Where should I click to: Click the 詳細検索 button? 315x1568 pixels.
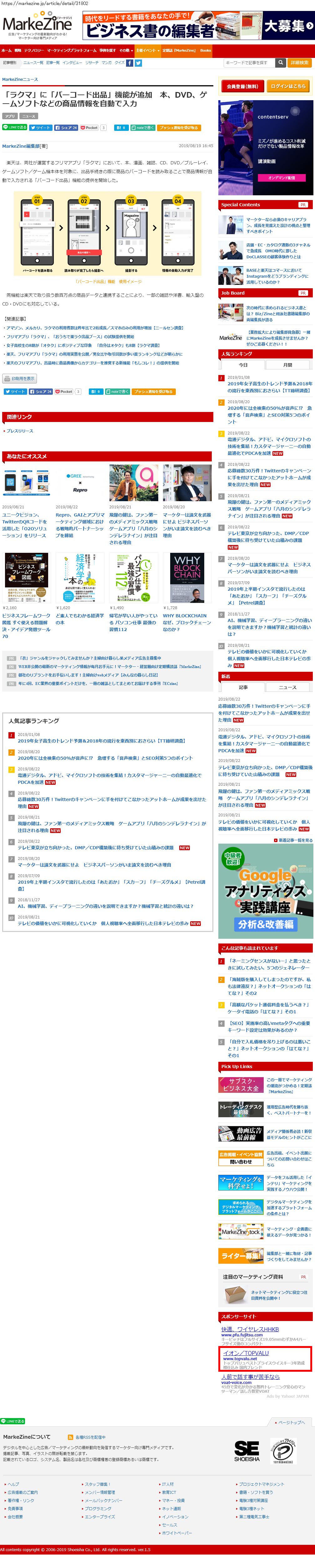coord(299,63)
